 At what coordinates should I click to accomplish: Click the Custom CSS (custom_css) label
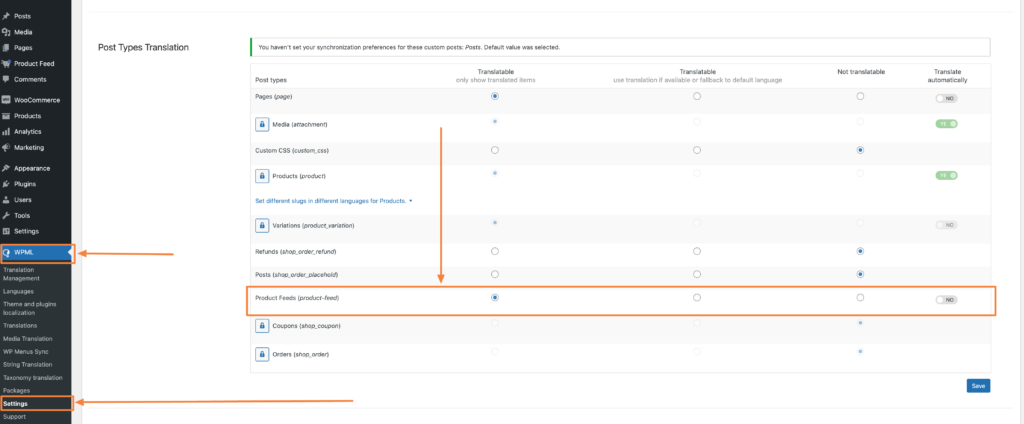[x=292, y=150]
